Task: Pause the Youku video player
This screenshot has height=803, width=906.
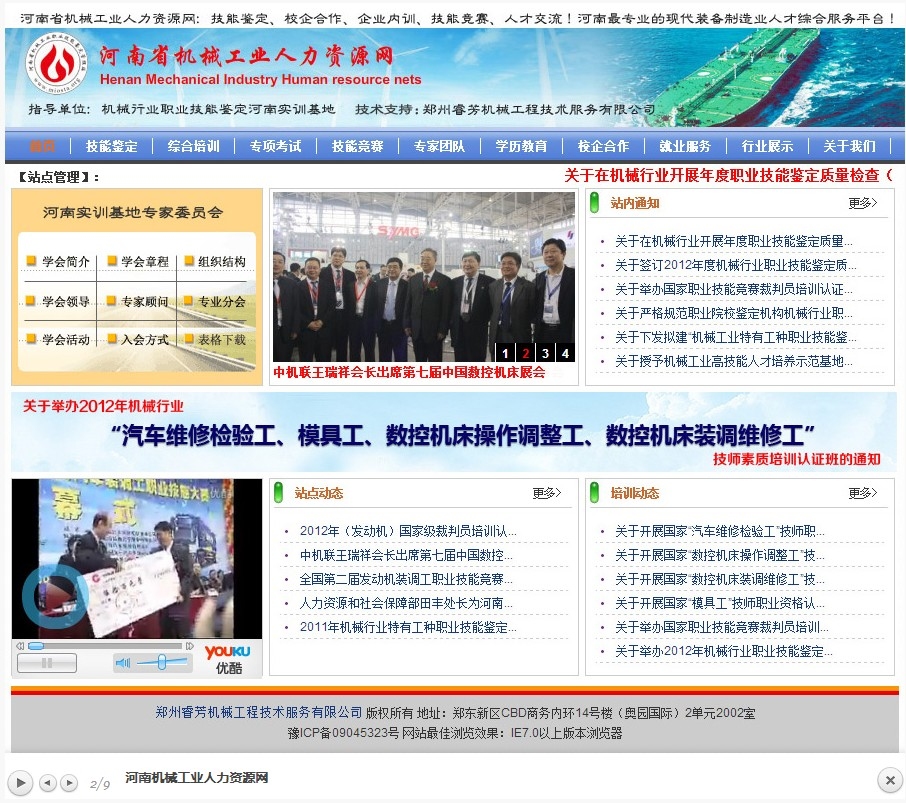Action: click(x=47, y=663)
